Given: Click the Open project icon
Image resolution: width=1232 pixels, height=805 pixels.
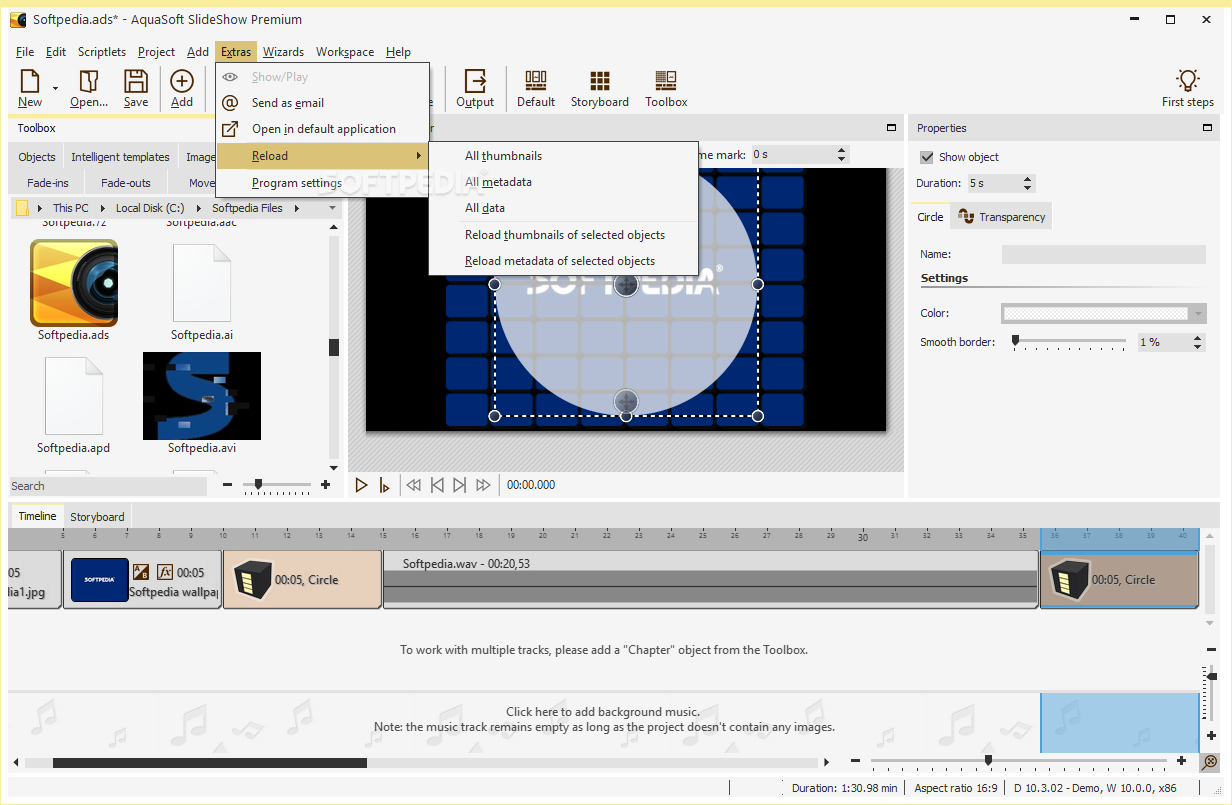Looking at the screenshot, I should (89, 88).
